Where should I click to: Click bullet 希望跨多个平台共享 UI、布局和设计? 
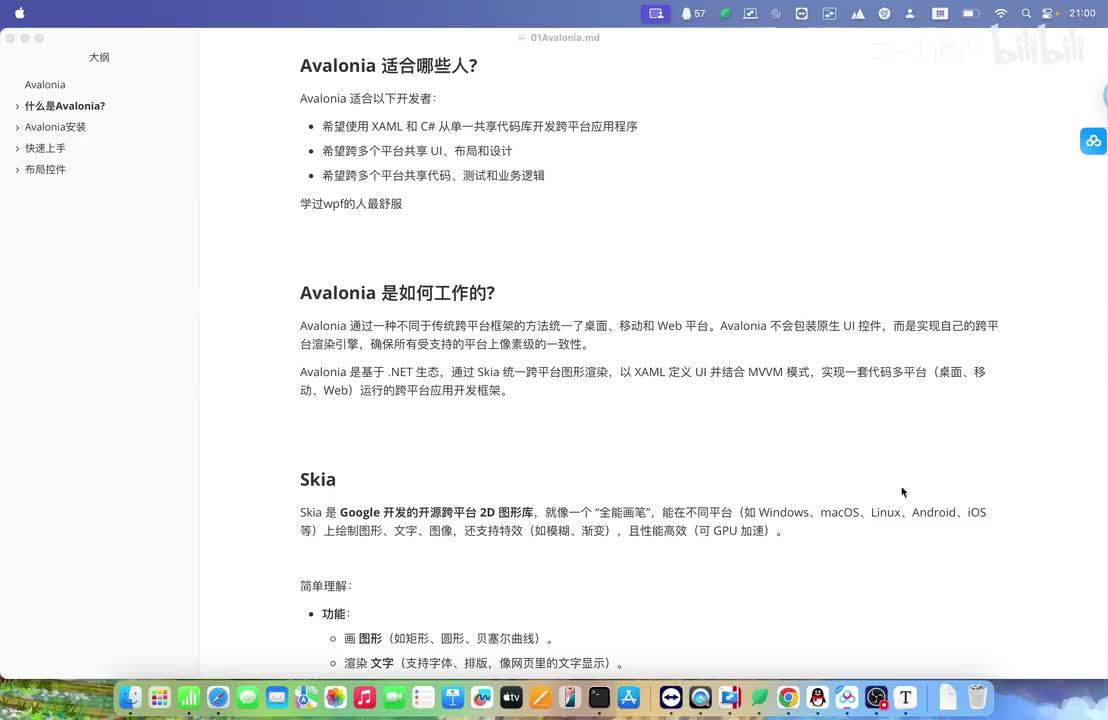tap(417, 151)
